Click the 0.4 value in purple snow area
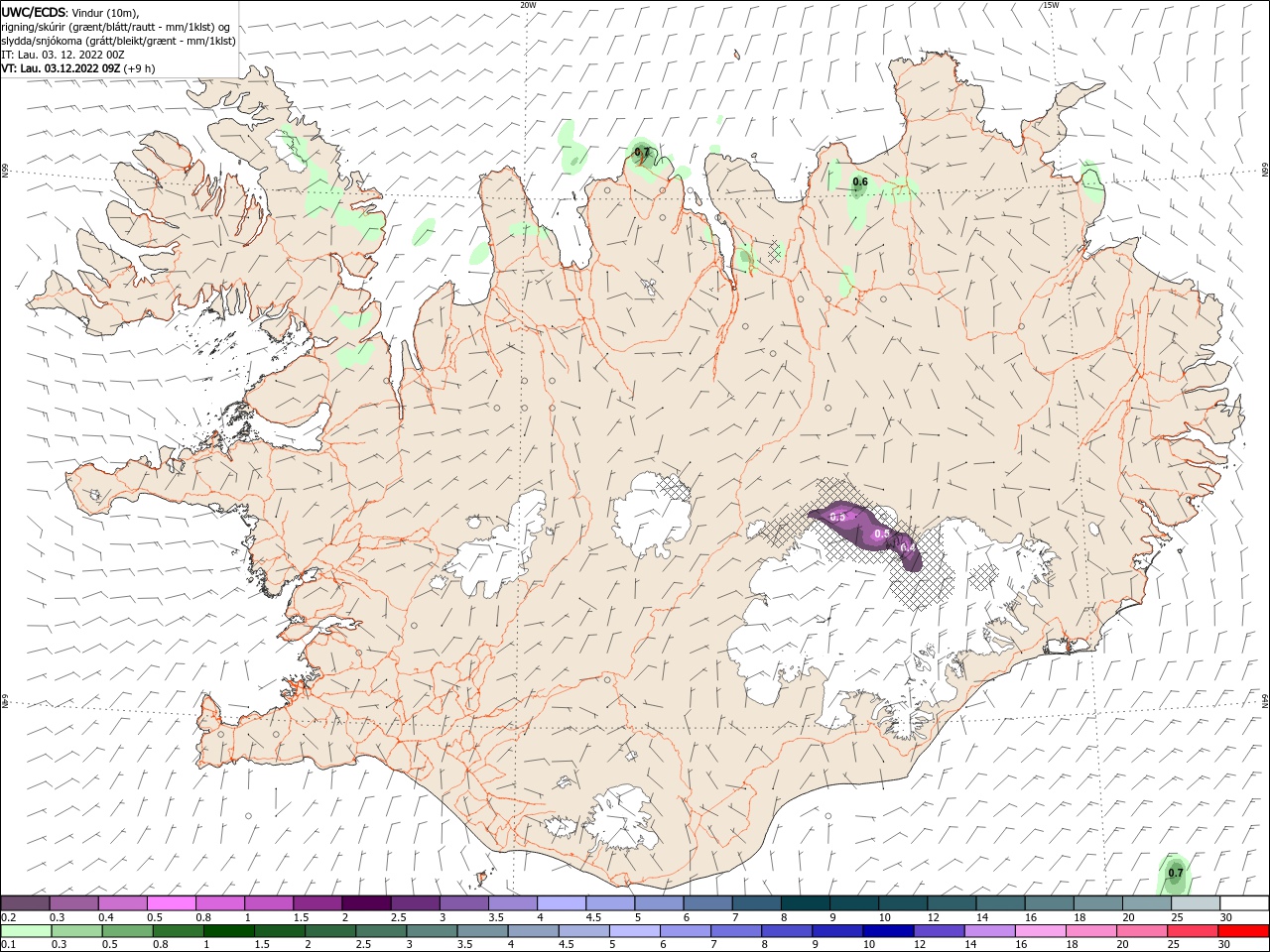 point(907,547)
